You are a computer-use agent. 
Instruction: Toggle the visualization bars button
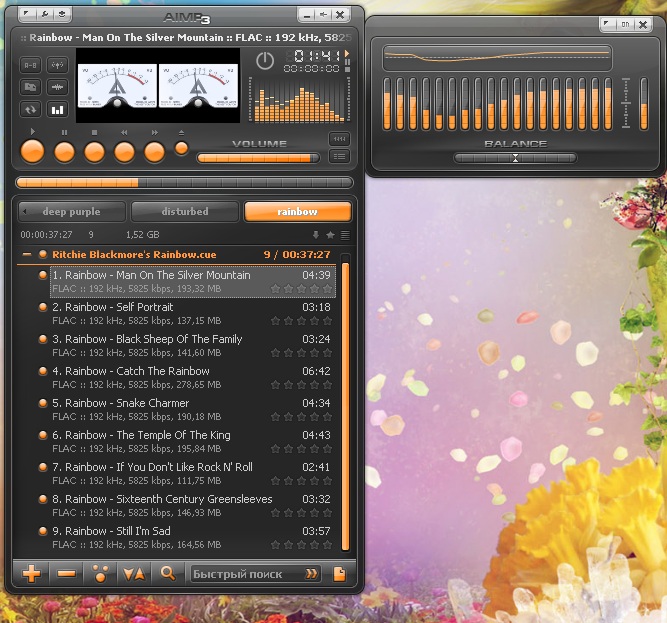click(57, 110)
